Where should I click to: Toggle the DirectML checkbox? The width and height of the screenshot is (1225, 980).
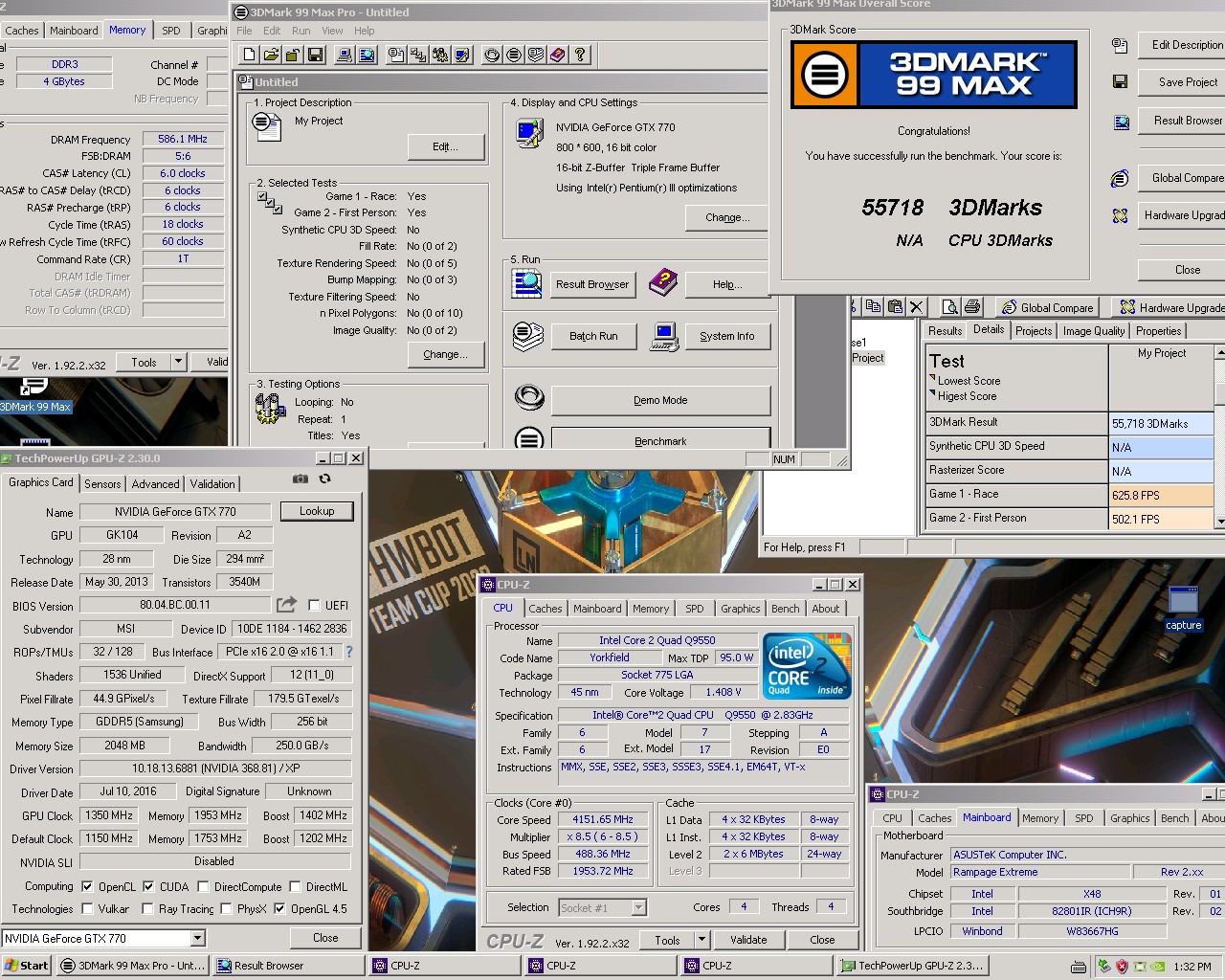(295, 886)
